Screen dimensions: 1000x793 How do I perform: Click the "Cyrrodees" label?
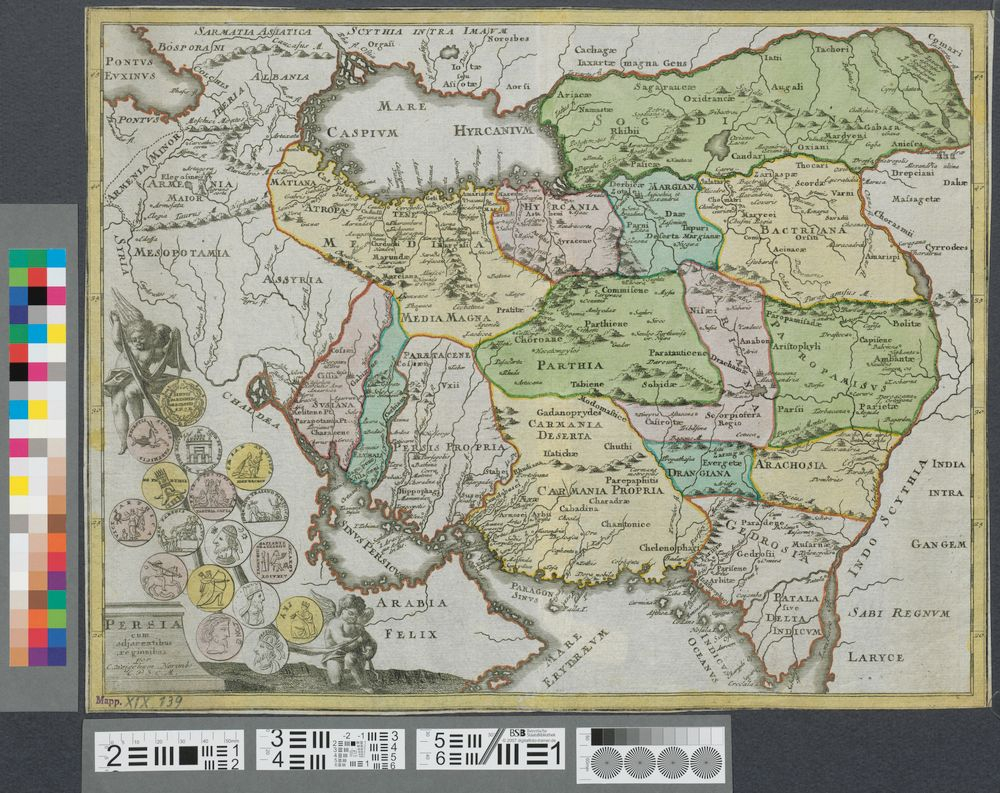(x=946, y=248)
